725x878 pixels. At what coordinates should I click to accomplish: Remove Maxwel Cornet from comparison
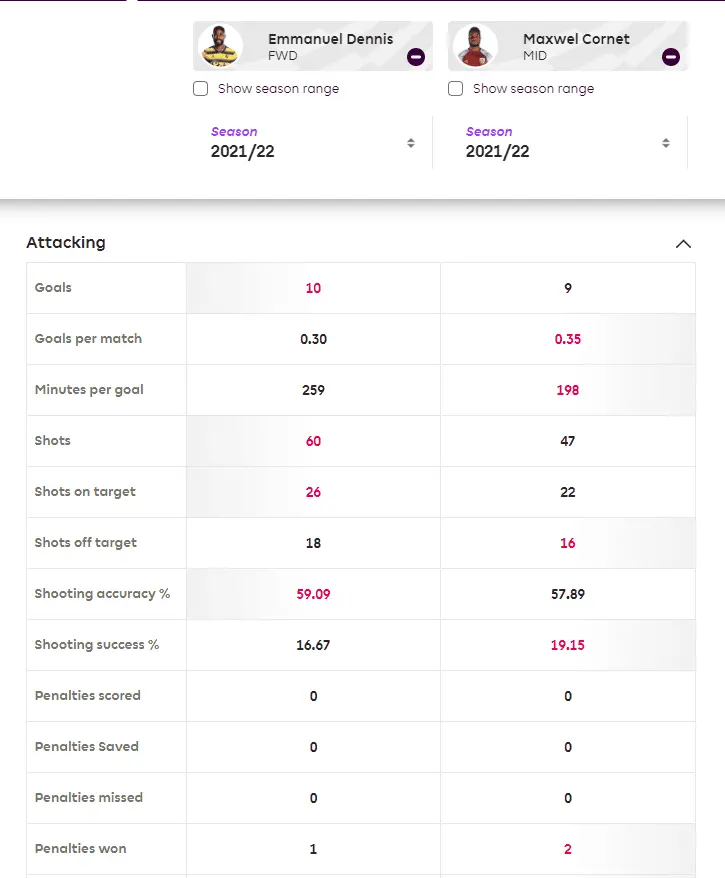coord(671,57)
